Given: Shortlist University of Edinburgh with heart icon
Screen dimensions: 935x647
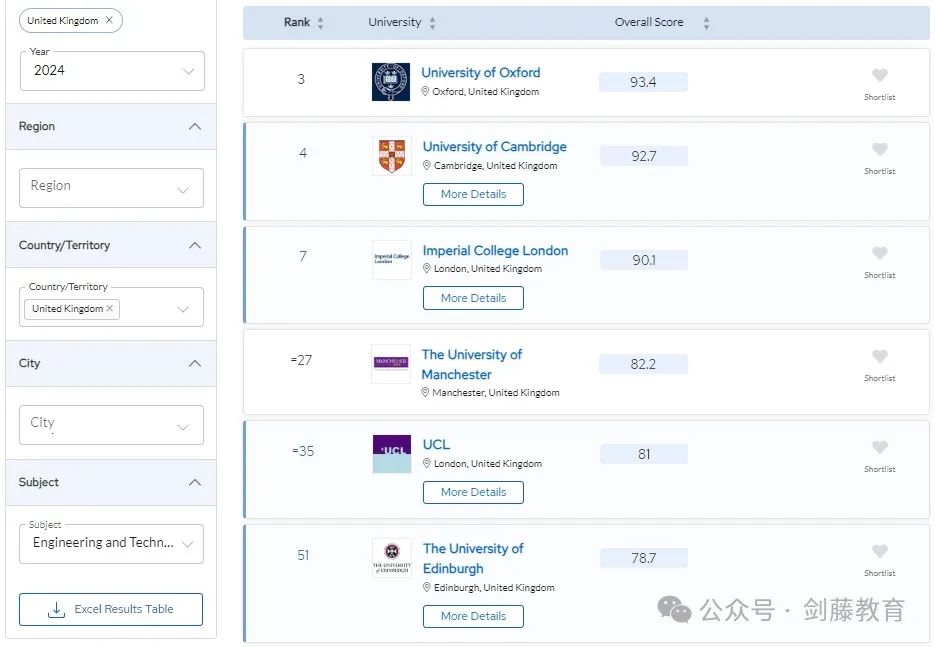Looking at the screenshot, I should (880, 551).
